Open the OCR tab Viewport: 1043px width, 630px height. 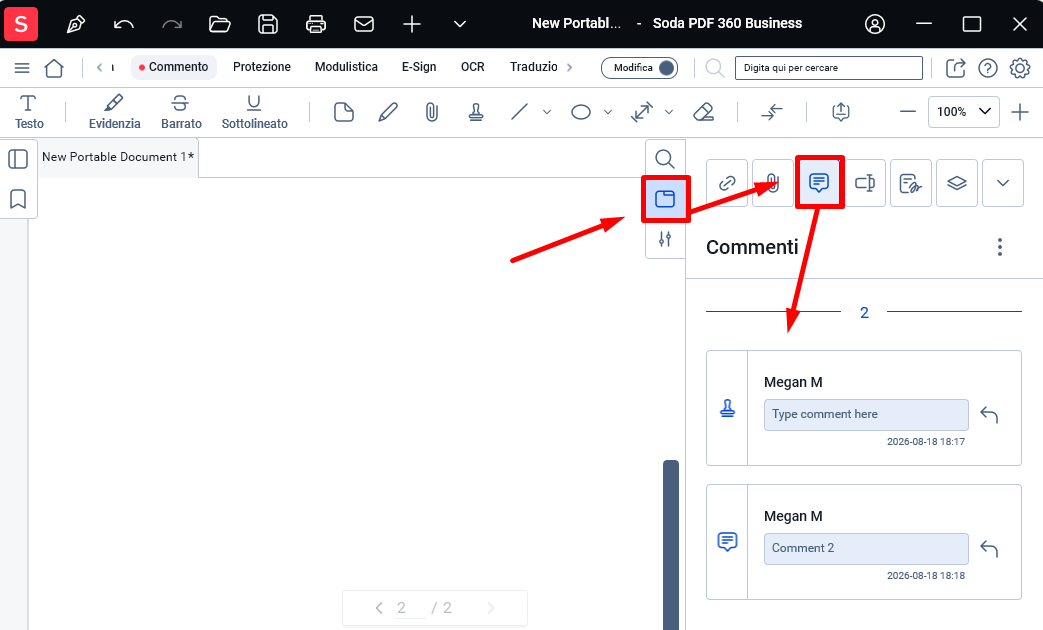coord(472,67)
